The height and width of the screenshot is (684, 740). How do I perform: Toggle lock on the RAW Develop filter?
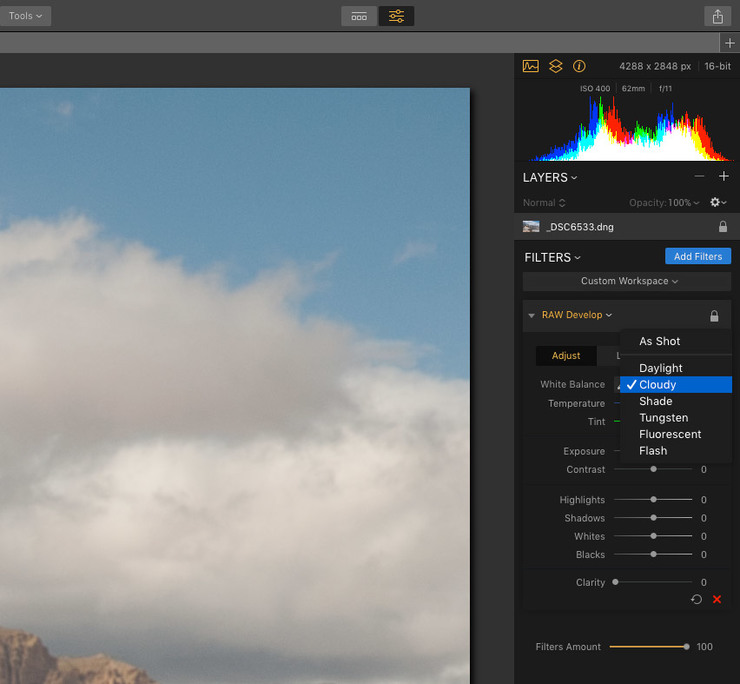714,316
